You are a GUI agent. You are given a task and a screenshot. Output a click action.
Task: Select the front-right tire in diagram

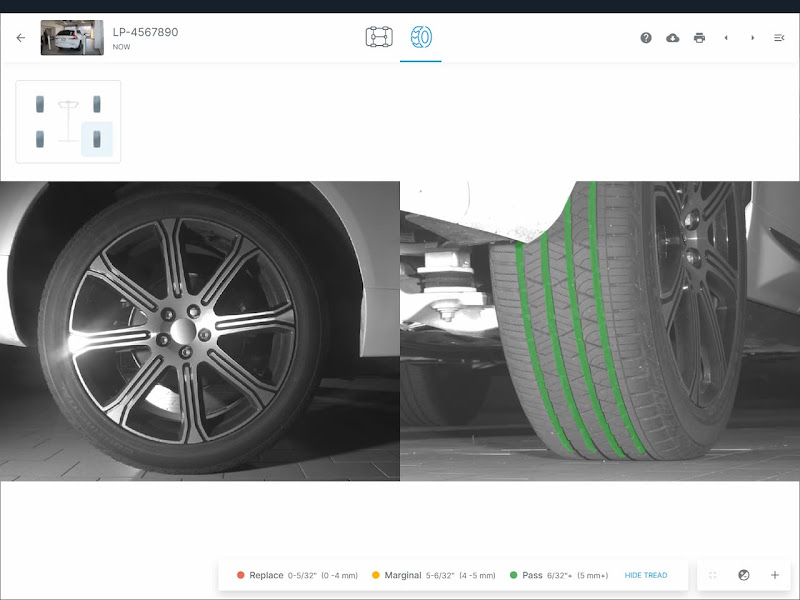[97, 104]
